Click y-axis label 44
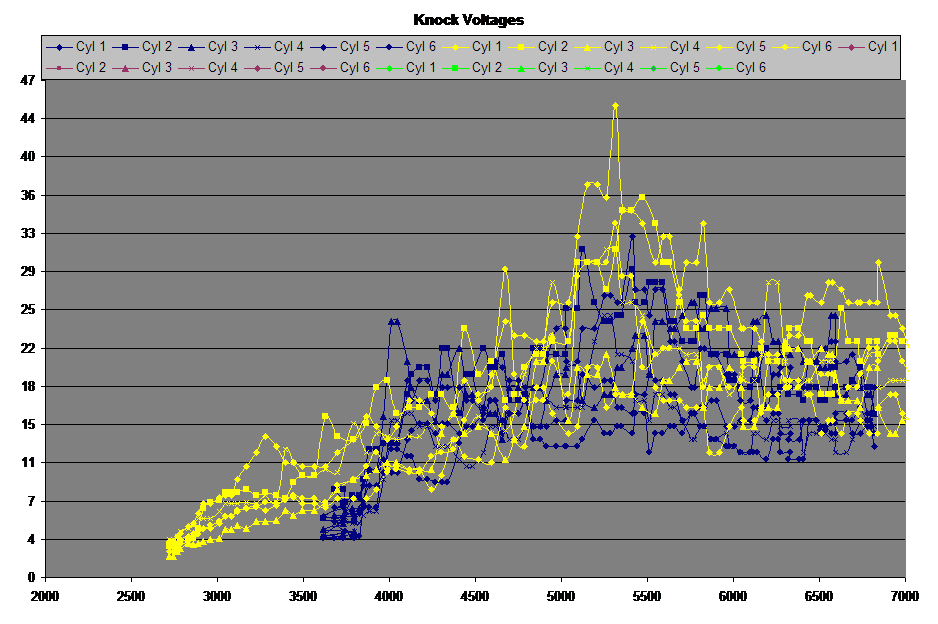The height and width of the screenshot is (624, 938). click(28, 118)
